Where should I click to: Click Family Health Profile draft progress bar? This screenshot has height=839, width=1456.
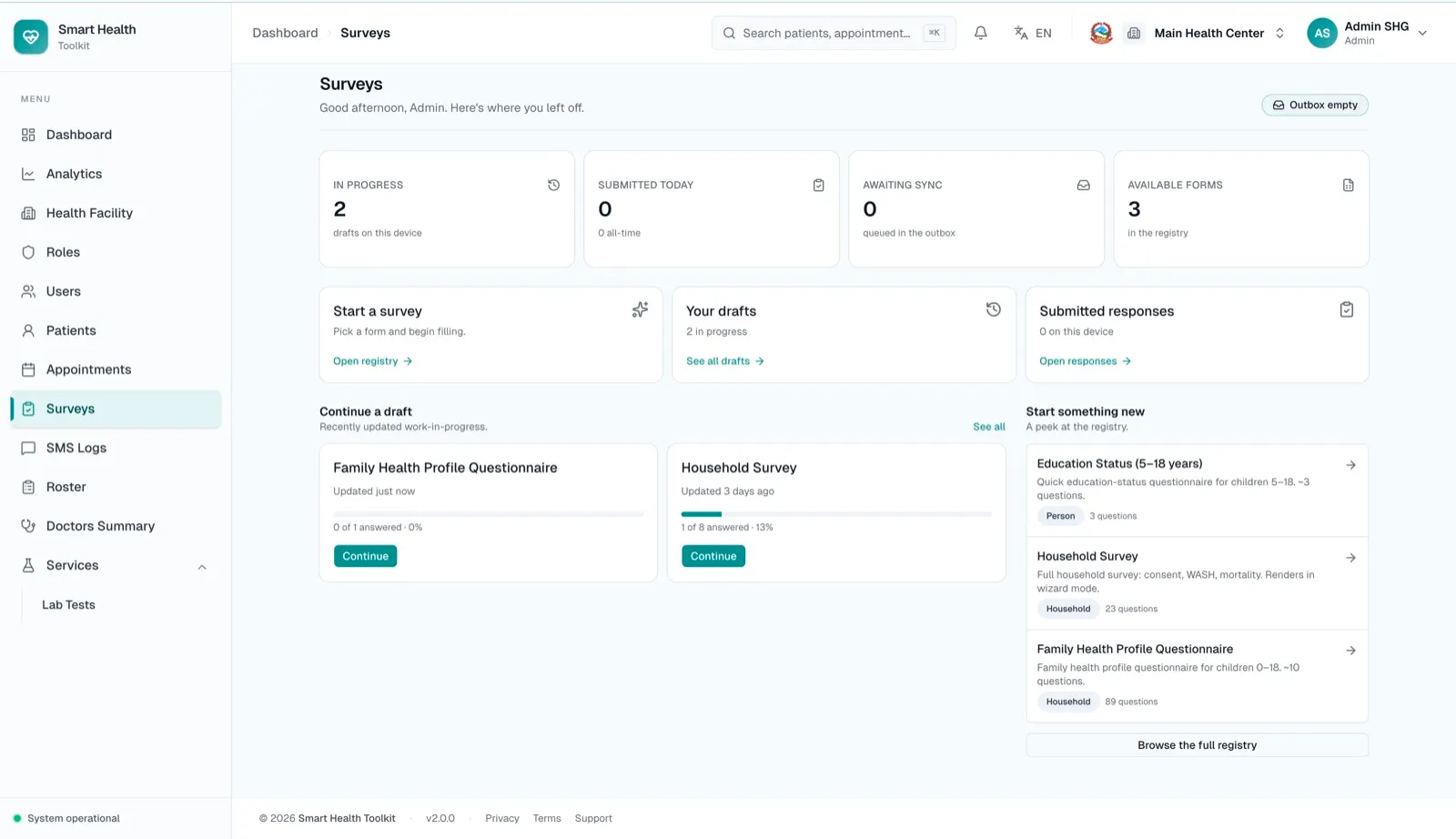[x=489, y=514]
